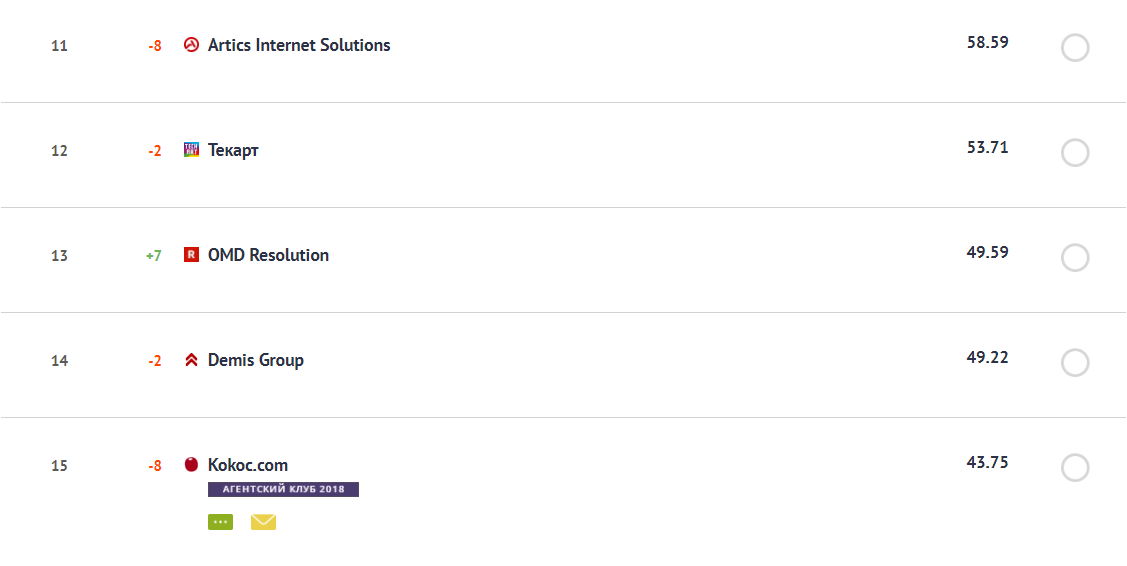Select the radio circle for Demis Group
The image size is (1127, 566).
coord(1075,363)
